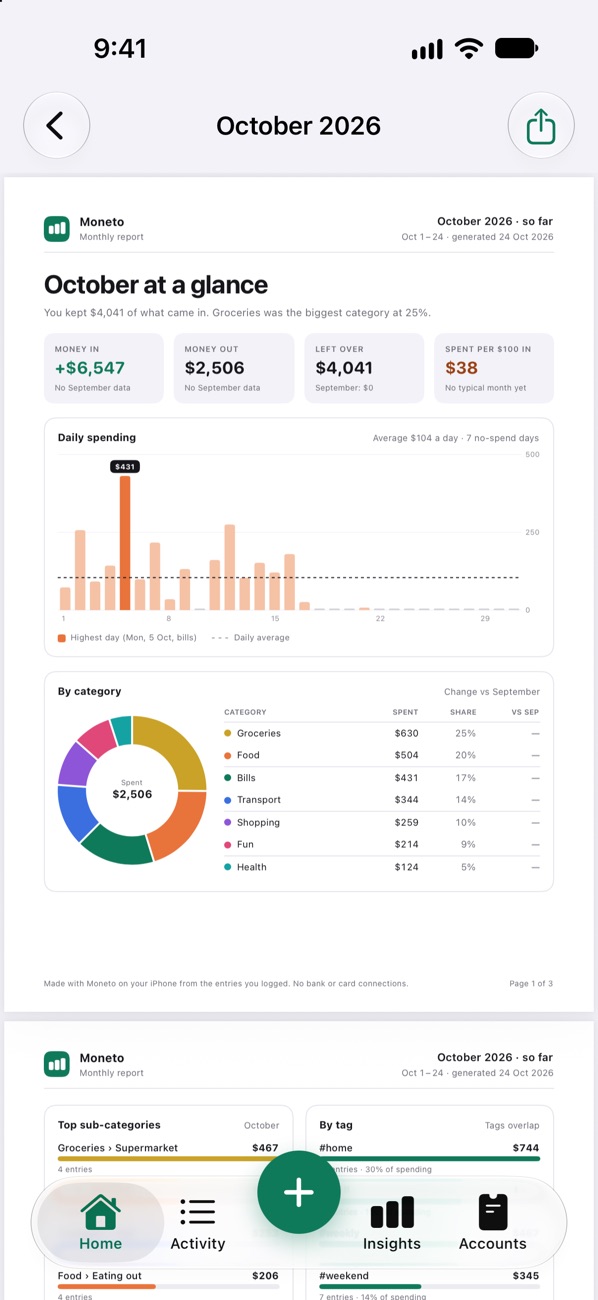598x1300 pixels.
Task: Tap the $431 tooltip label
Action: point(125,467)
